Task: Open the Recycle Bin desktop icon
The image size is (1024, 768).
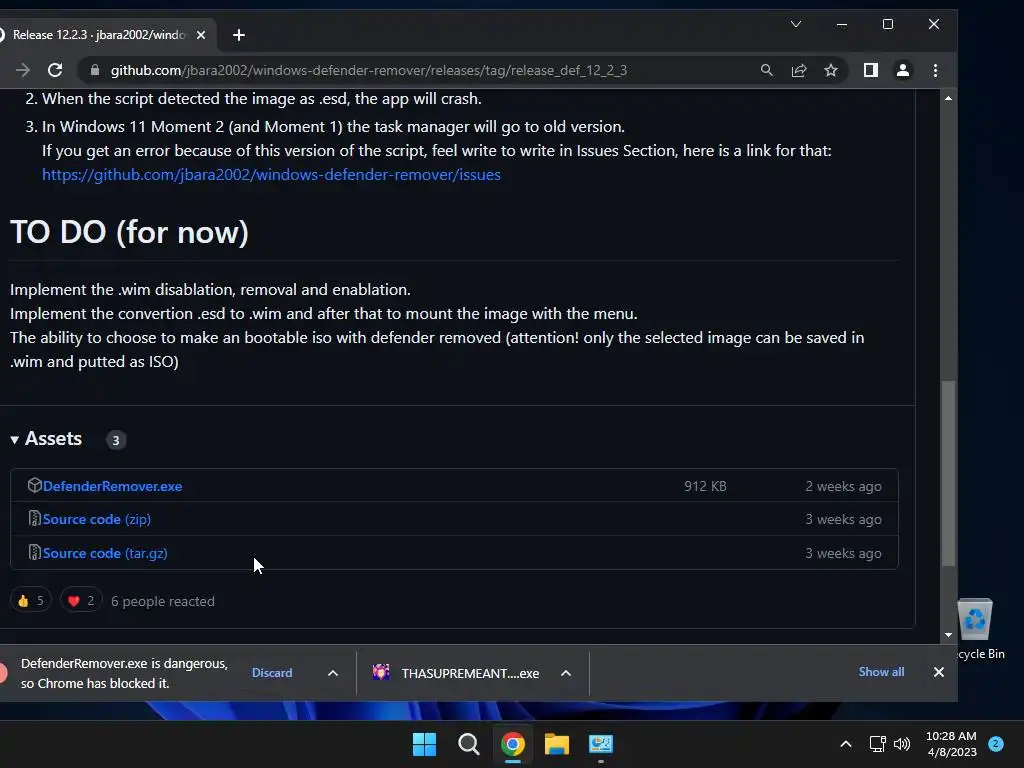Action: coord(976,628)
